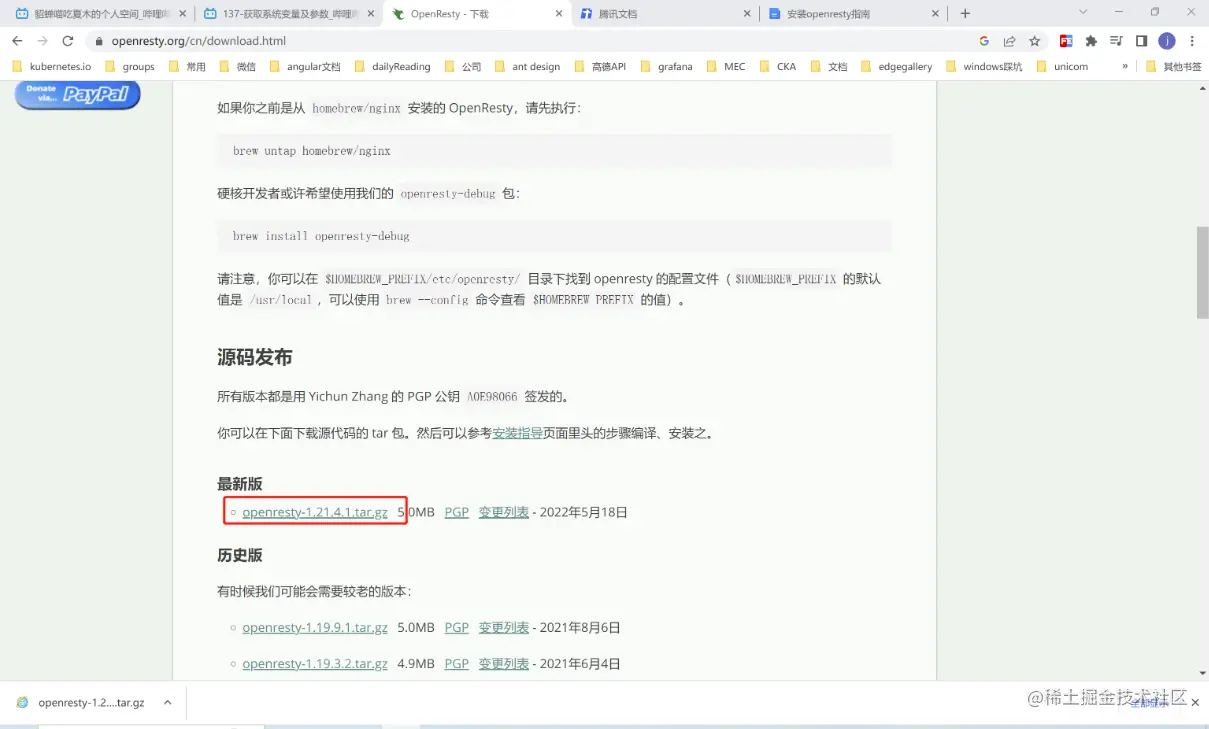The image size is (1209, 729).
Task: Reload the OpenResty download page
Action: click(68, 41)
